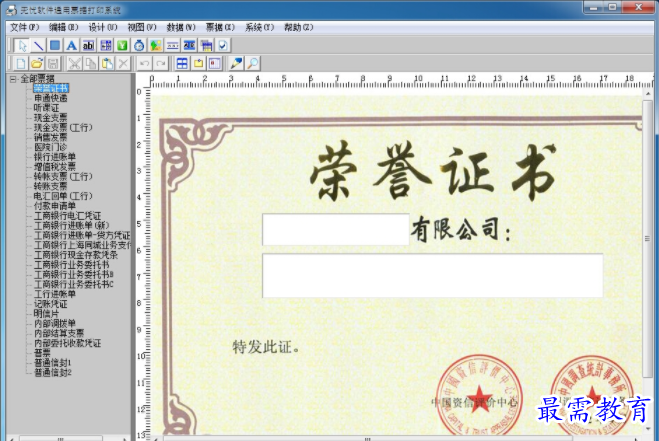Redo the last undone action
659x441 pixels.
(x=161, y=63)
